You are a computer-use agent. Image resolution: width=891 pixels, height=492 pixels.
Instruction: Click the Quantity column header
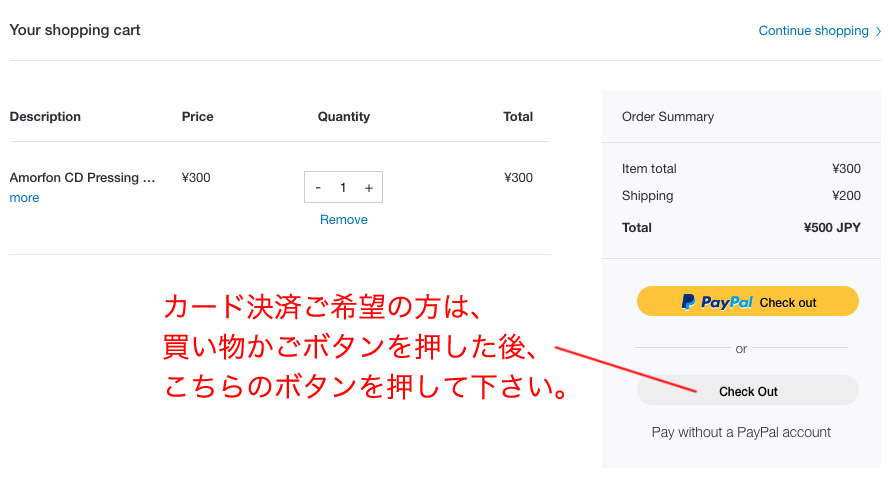343,116
